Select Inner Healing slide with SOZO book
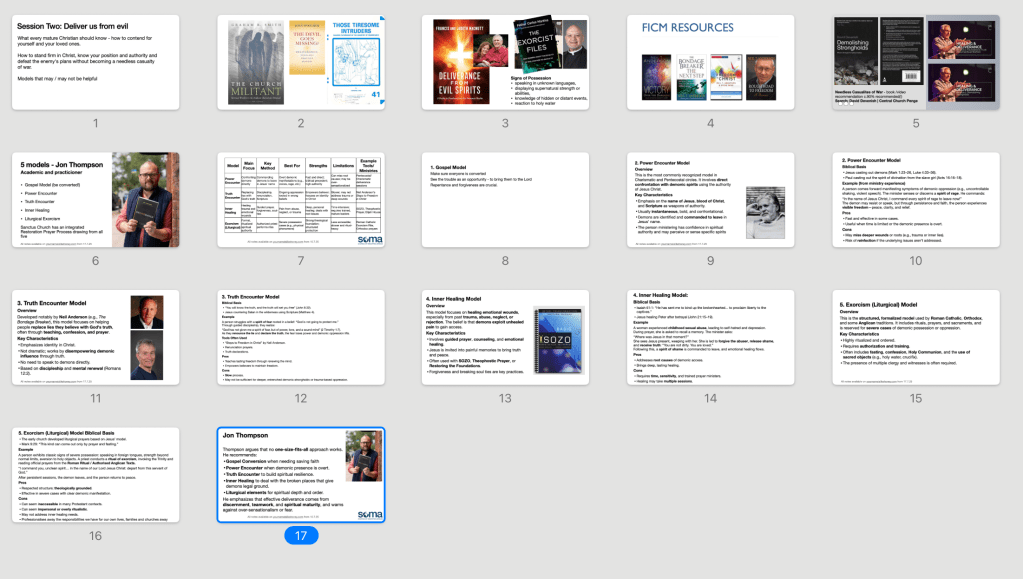Screen dimensions: 1023x579 coord(505,337)
